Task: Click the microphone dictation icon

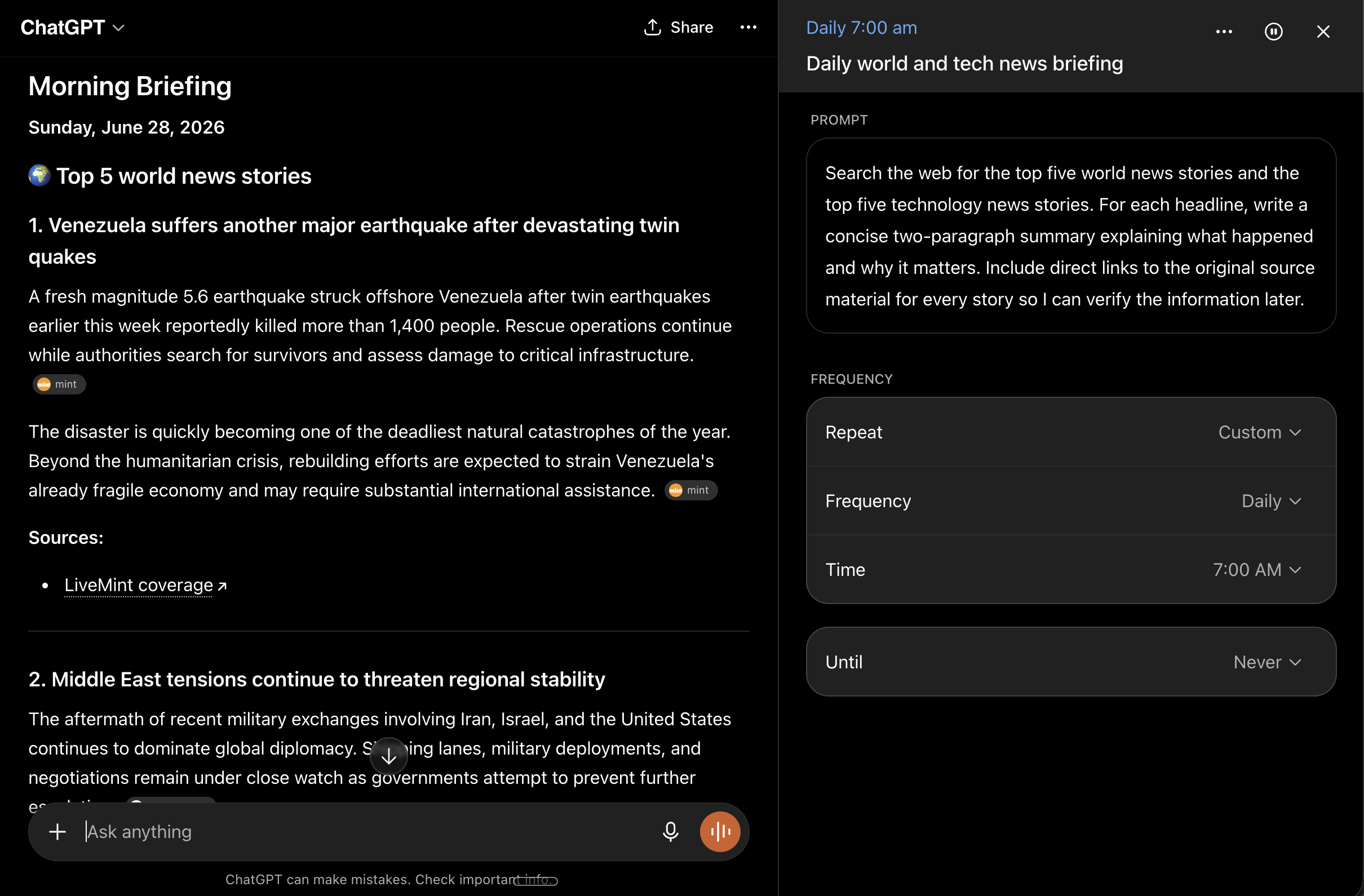Action: point(671,832)
